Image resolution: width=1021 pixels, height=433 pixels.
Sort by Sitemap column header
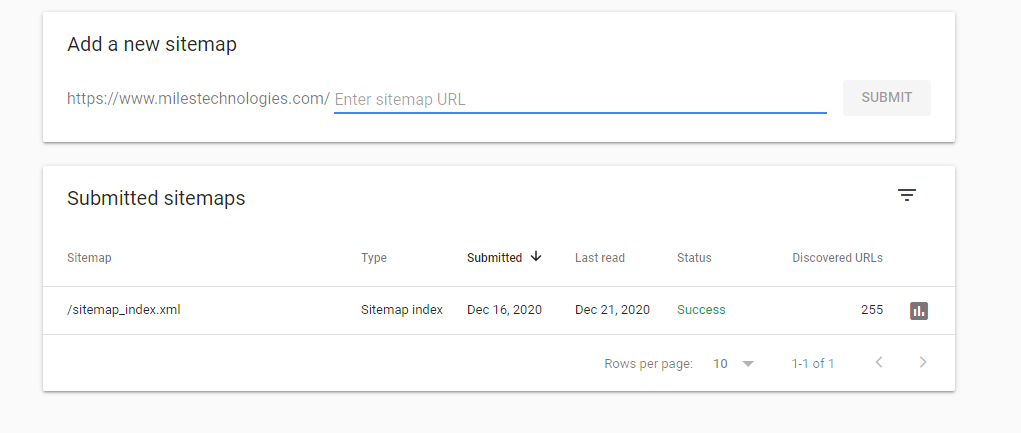(89, 258)
